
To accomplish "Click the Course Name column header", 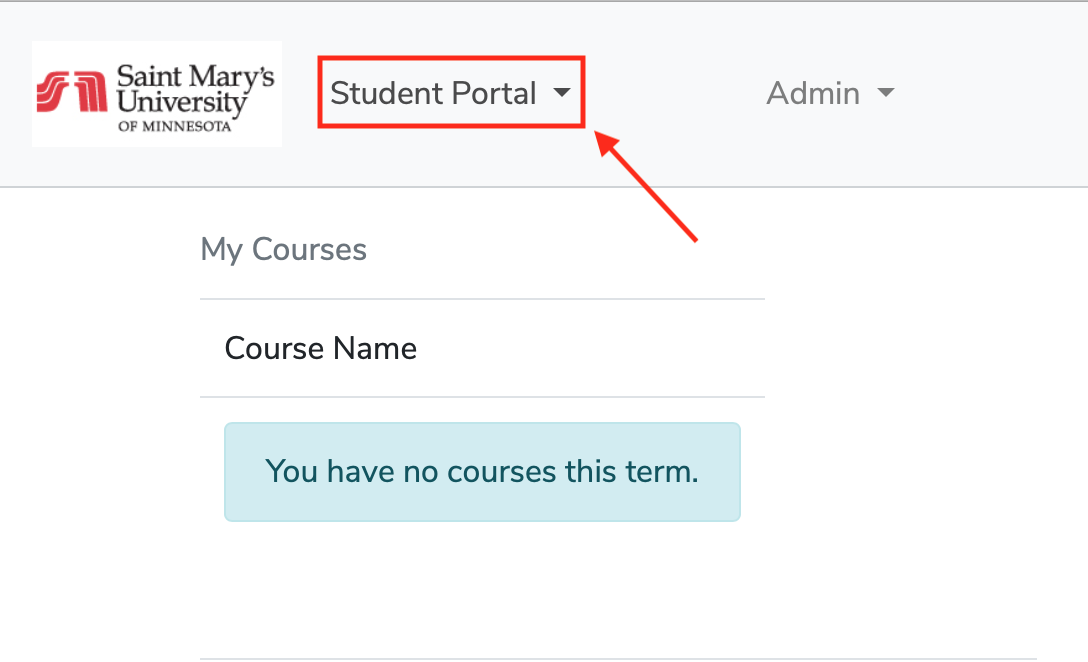I will tap(321, 348).
